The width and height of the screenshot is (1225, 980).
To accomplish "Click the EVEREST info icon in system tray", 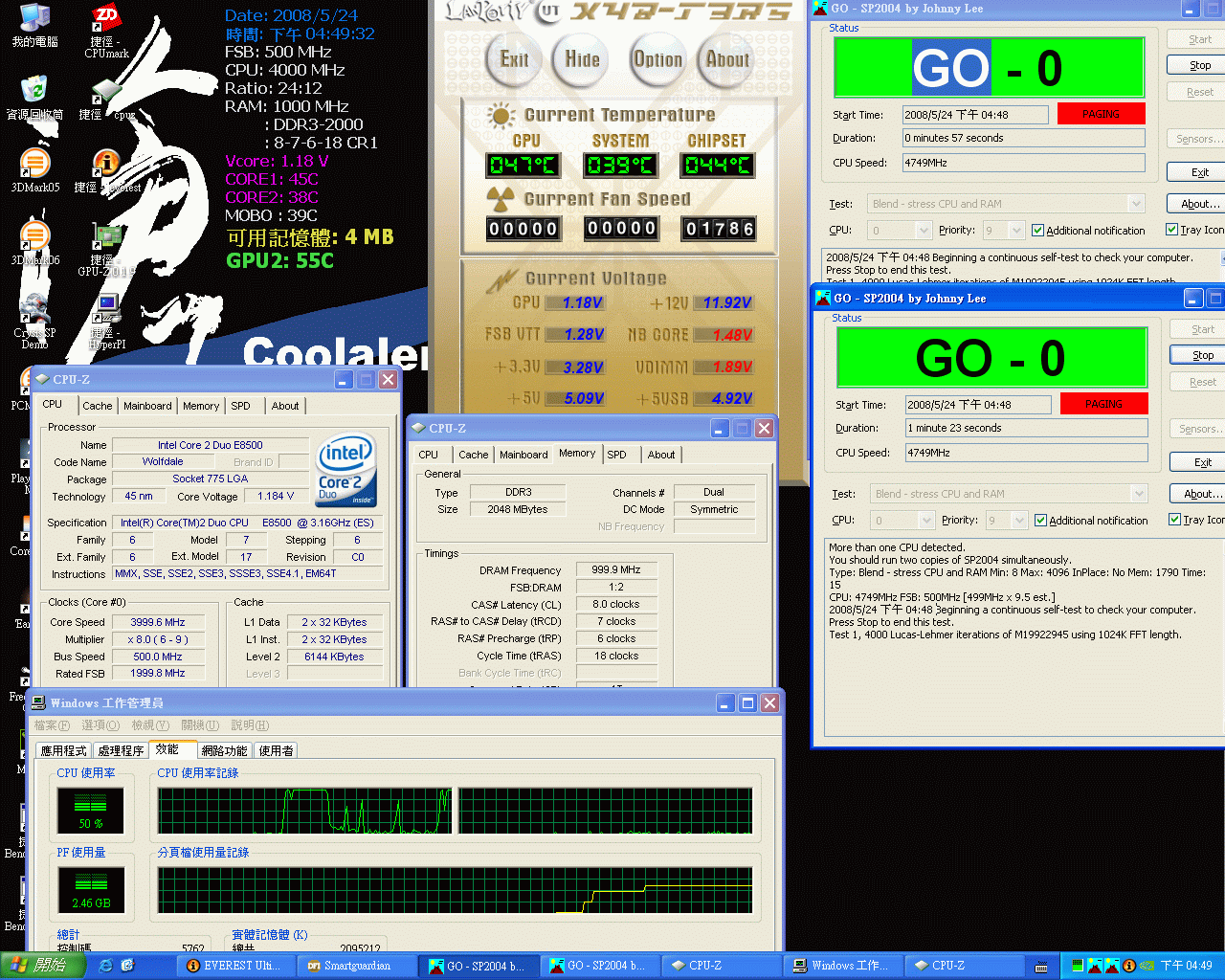I will [x=1129, y=966].
